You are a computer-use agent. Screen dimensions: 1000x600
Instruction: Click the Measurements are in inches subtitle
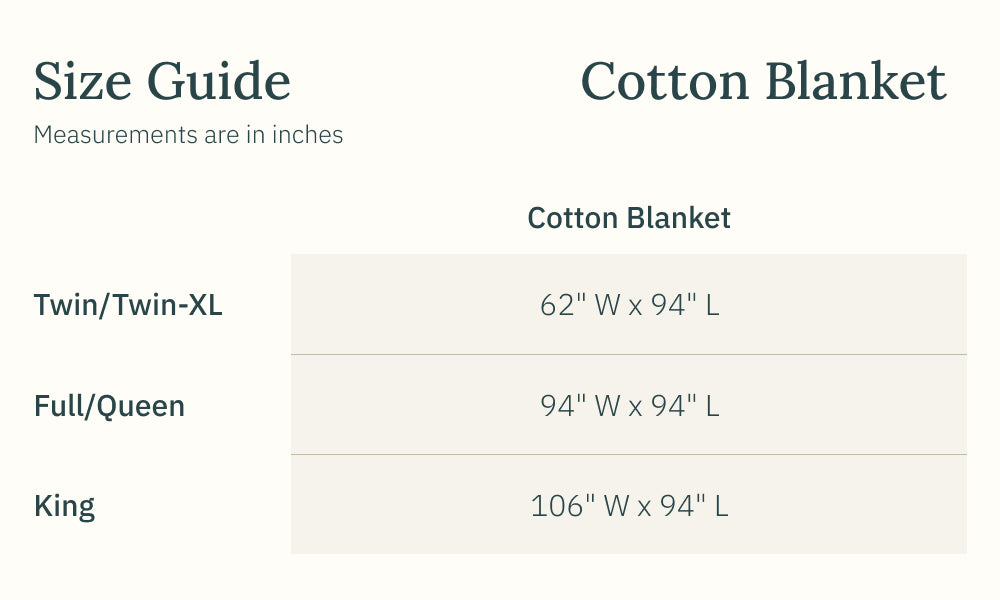pyautogui.click(x=188, y=135)
